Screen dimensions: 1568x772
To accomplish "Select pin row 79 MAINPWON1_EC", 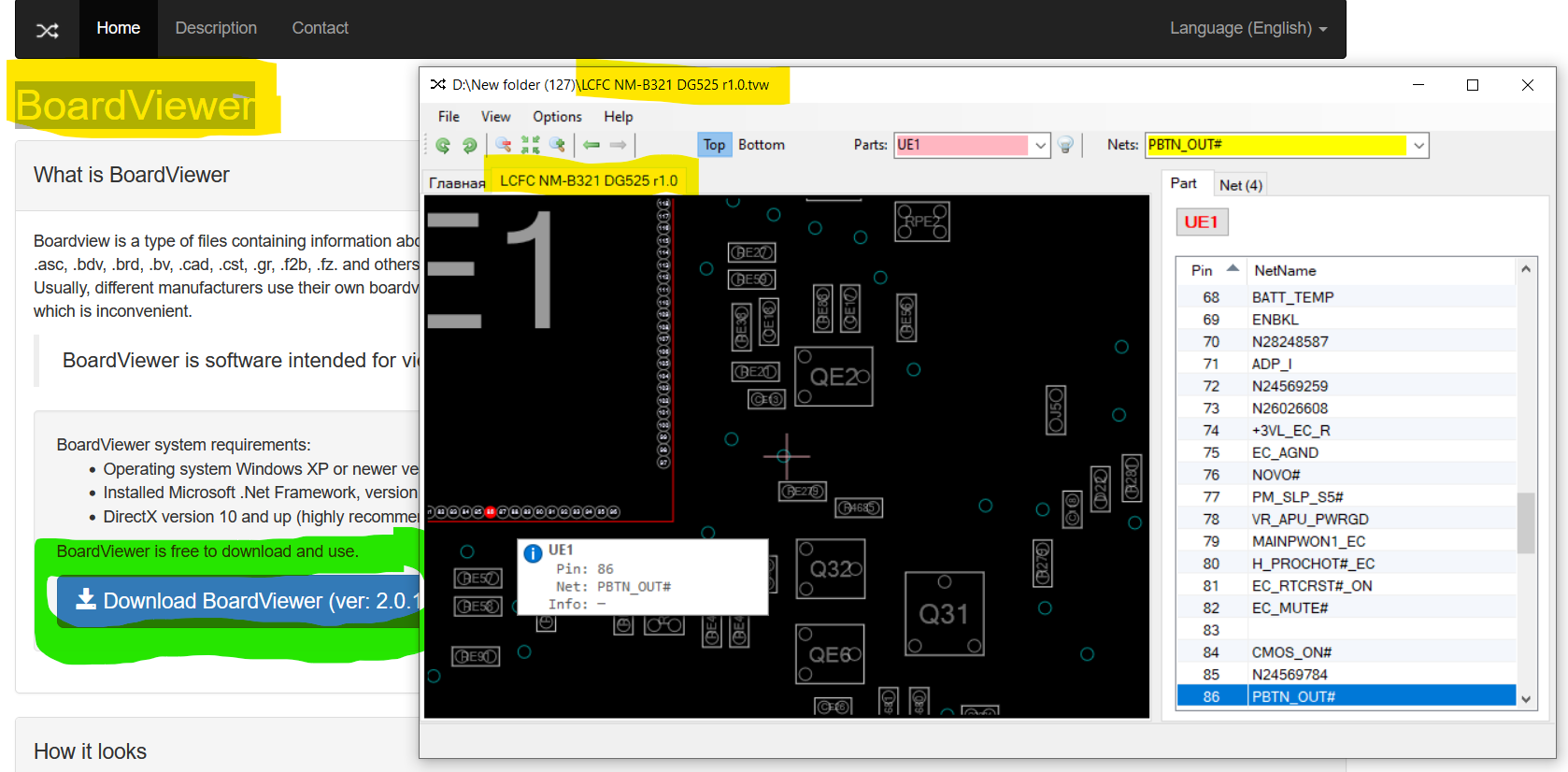I will click(x=1346, y=541).
